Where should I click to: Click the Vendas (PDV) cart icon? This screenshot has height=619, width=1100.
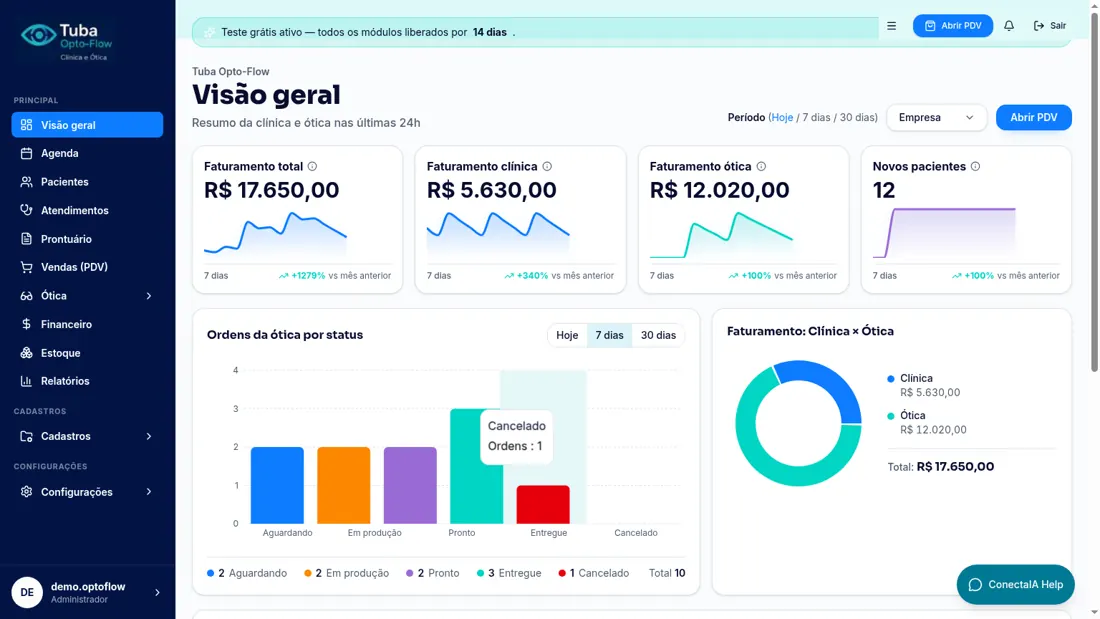click(27, 267)
